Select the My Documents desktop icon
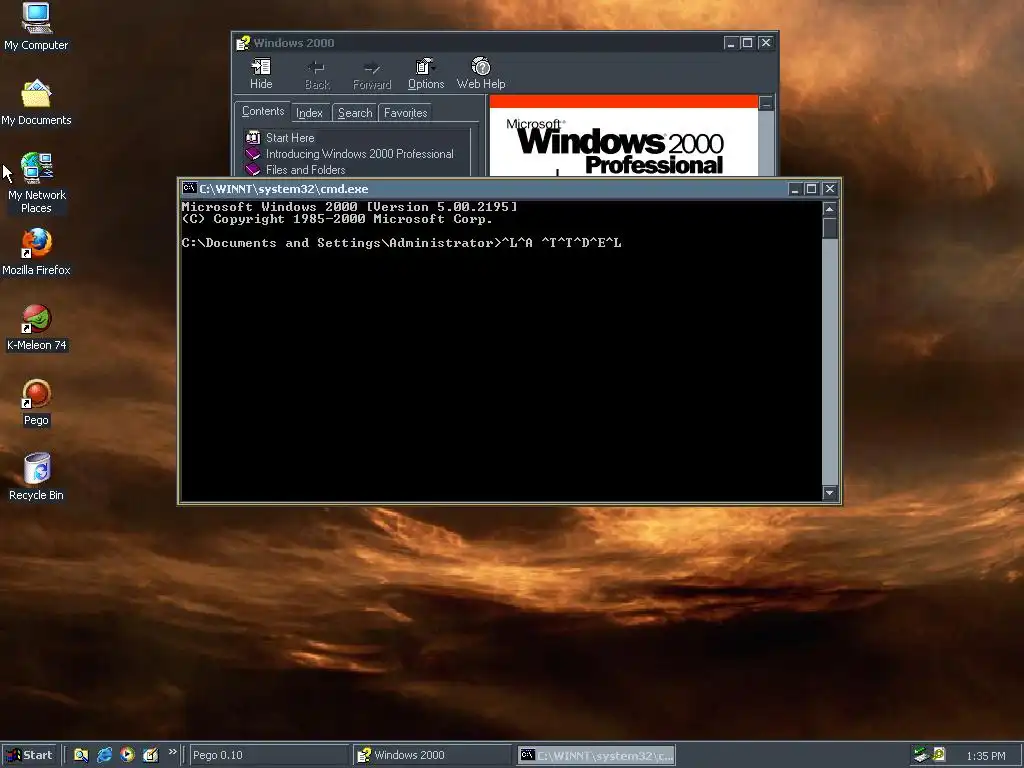1024x768 pixels. [x=36, y=102]
